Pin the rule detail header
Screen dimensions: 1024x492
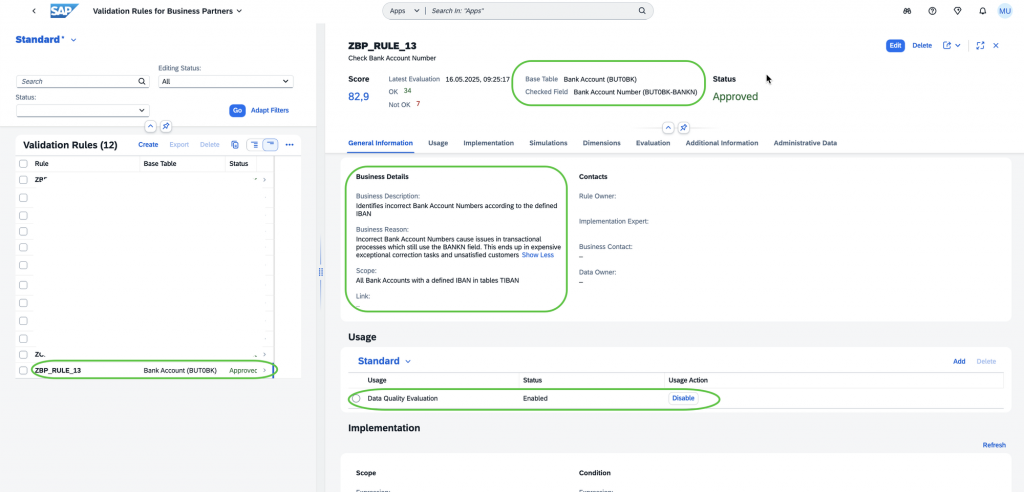(684, 127)
